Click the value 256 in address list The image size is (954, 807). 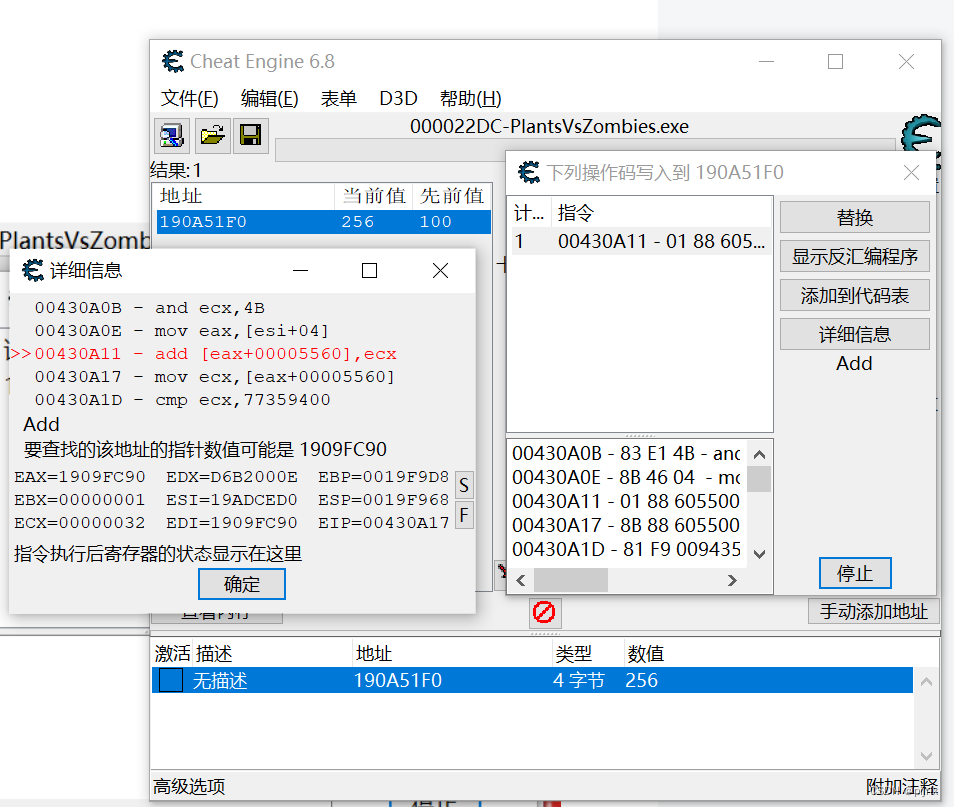point(641,680)
